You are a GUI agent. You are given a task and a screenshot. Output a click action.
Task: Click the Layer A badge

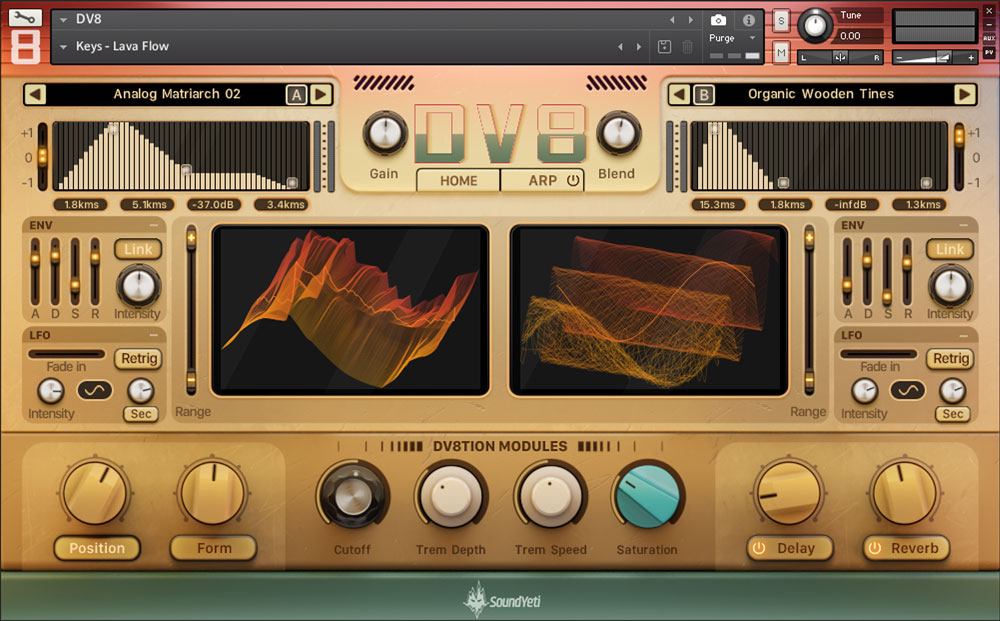pyautogui.click(x=296, y=95)
